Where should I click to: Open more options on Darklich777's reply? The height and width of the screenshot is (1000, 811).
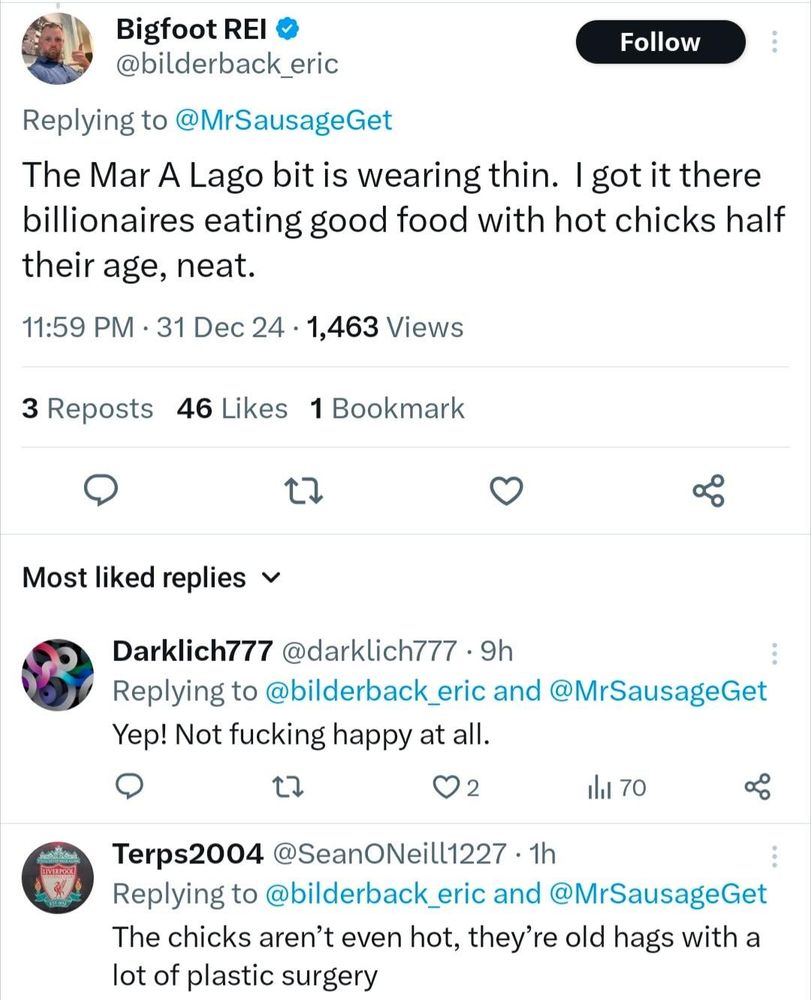click(773, 653)
